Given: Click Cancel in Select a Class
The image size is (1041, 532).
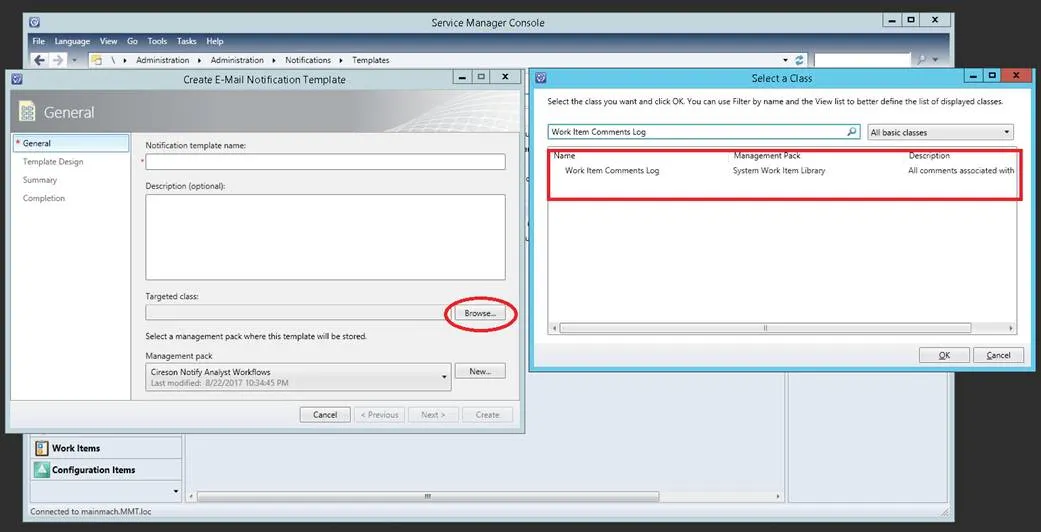Looking at the screenshot, I should (x=998, y=355).
